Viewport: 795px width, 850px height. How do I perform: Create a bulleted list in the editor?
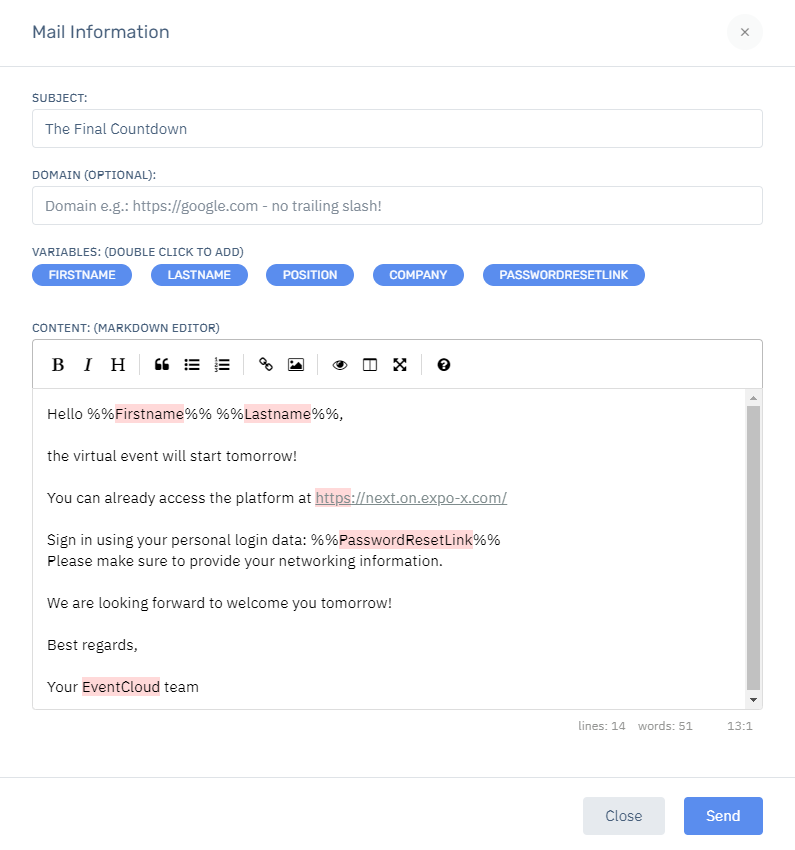point(192,365)
